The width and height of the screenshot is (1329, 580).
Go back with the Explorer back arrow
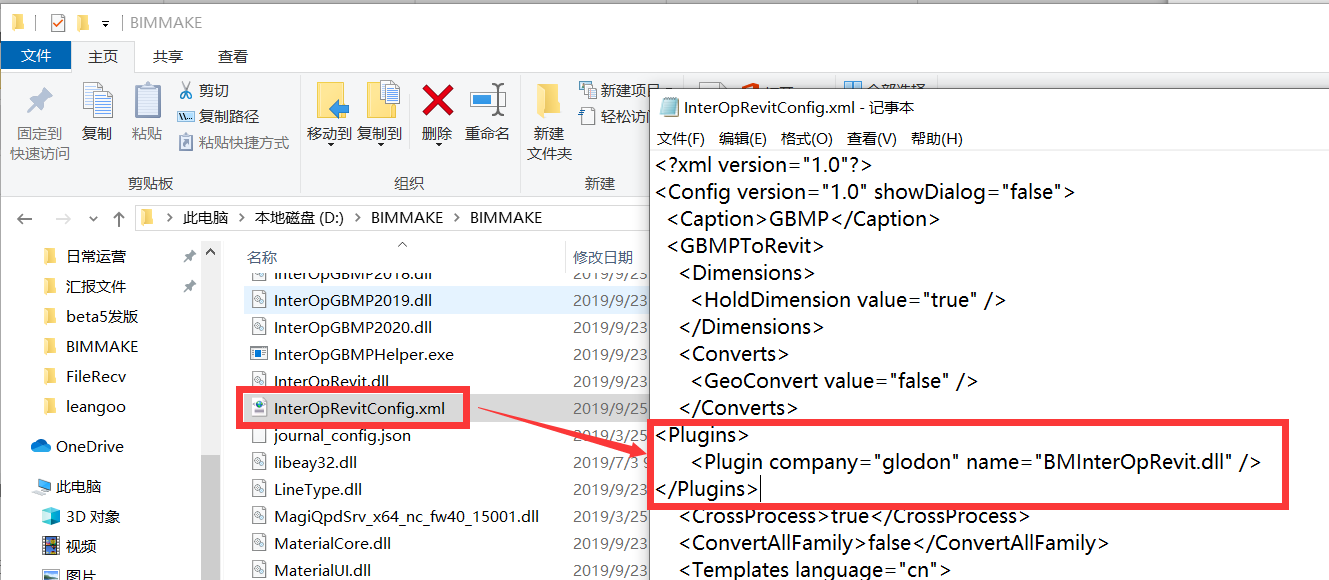click(x=25, y=218)
